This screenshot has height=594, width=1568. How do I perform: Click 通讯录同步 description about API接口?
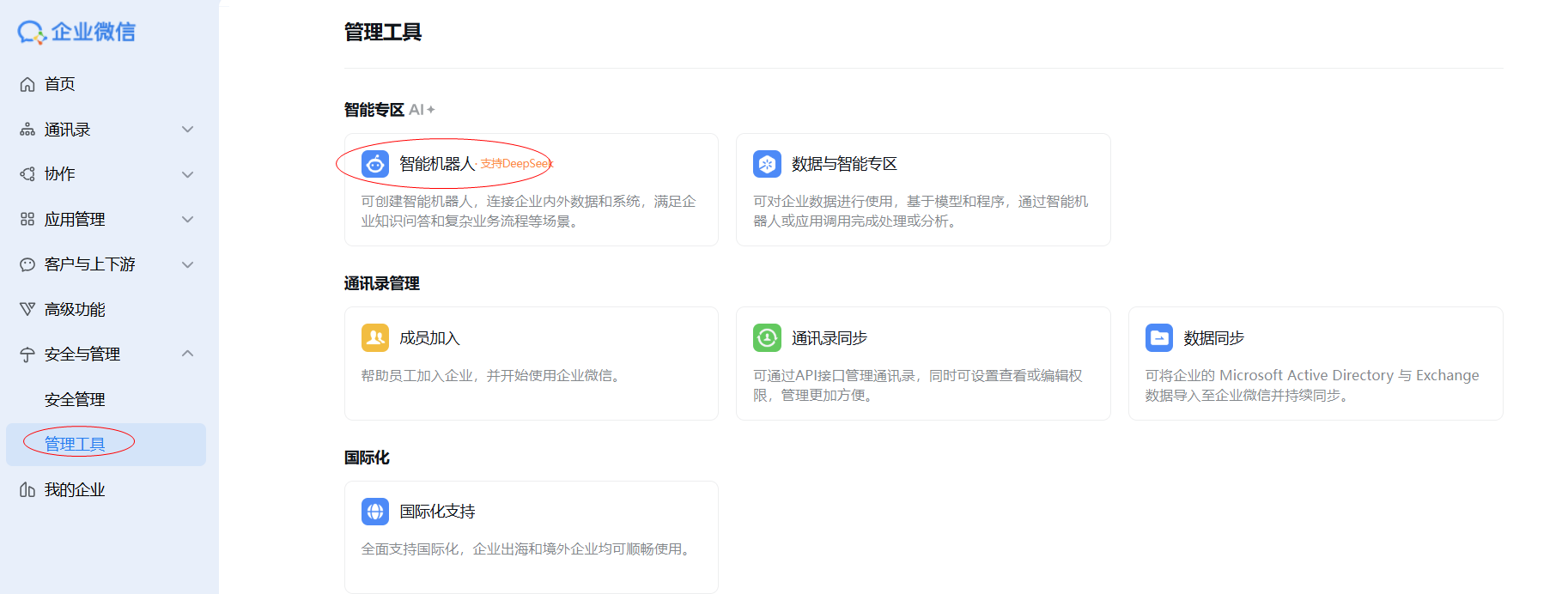pyautogui.click(x=917, y=385)
